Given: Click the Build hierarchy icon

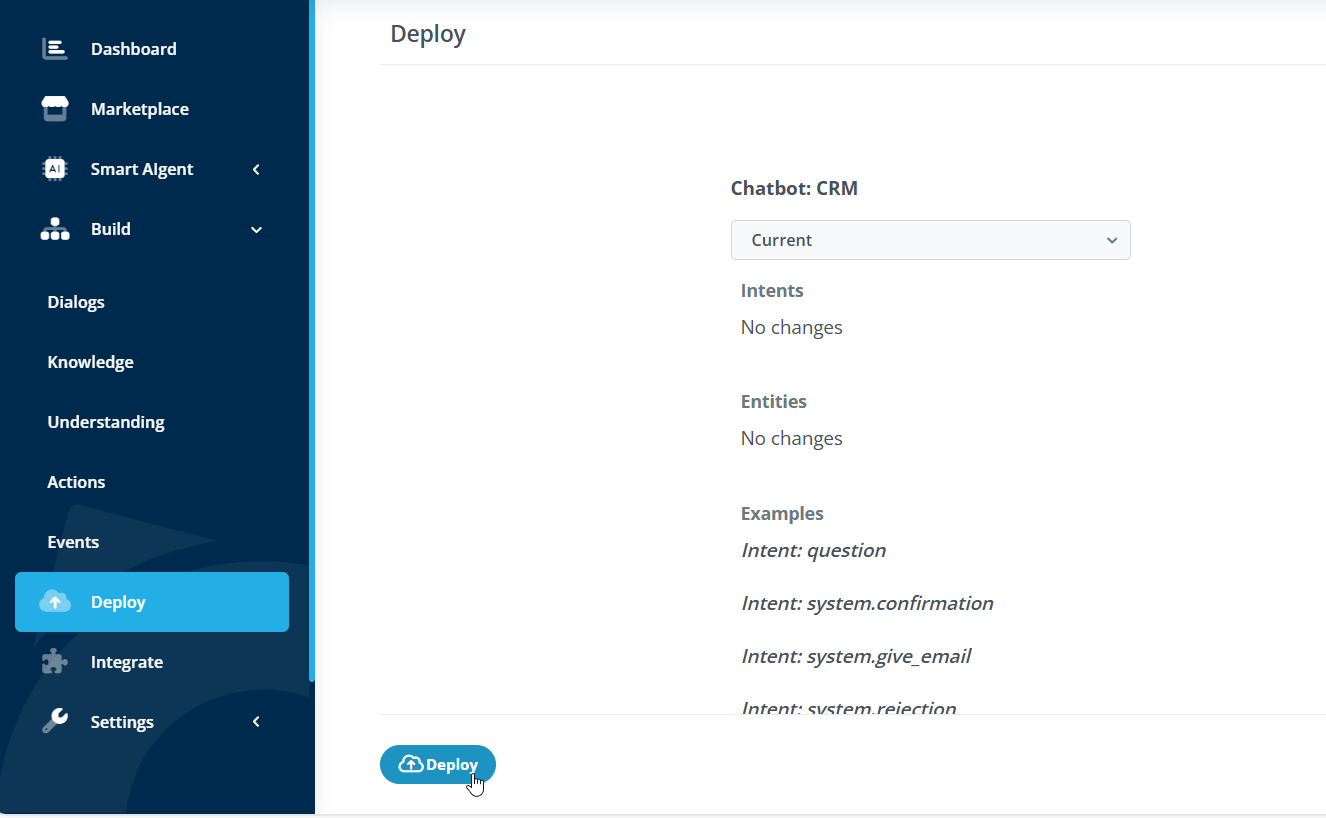Looking at the screenshot, I should (55, 229).
